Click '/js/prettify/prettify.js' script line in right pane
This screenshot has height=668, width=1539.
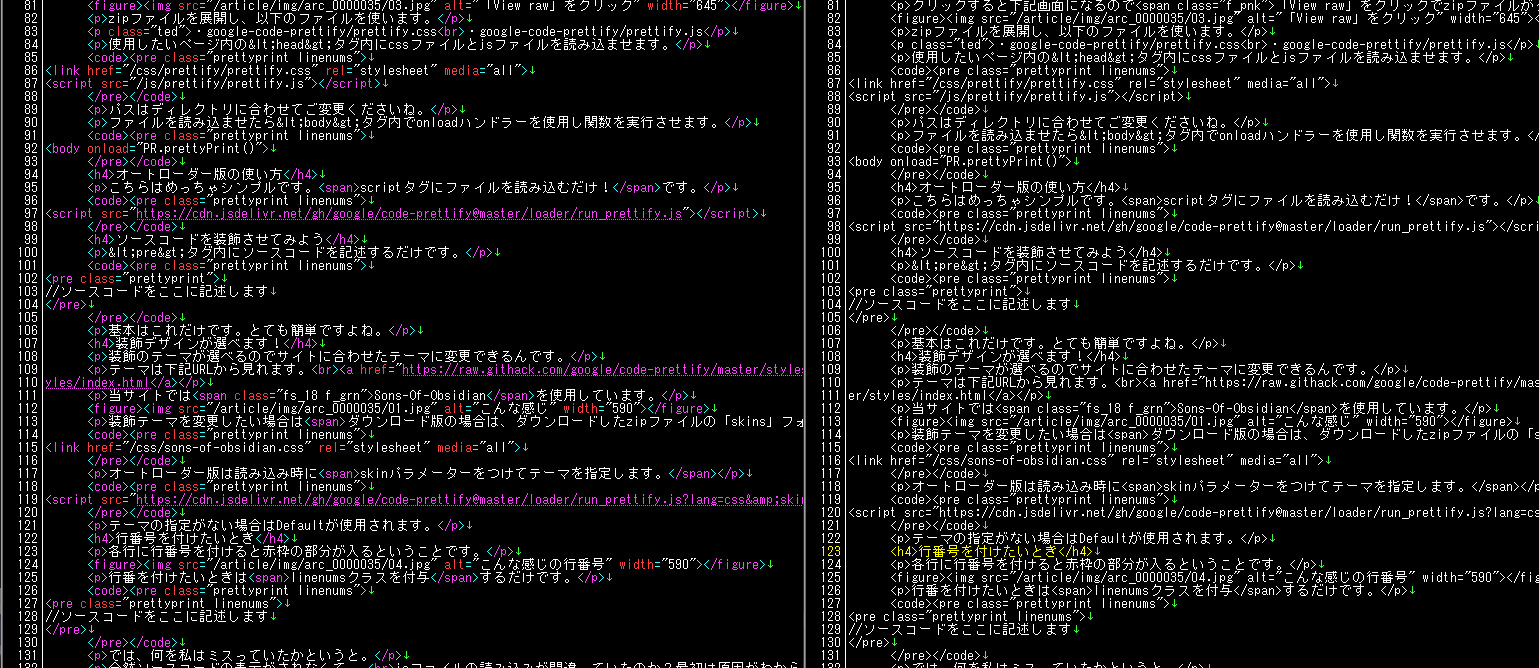(x=1020, y=96)
